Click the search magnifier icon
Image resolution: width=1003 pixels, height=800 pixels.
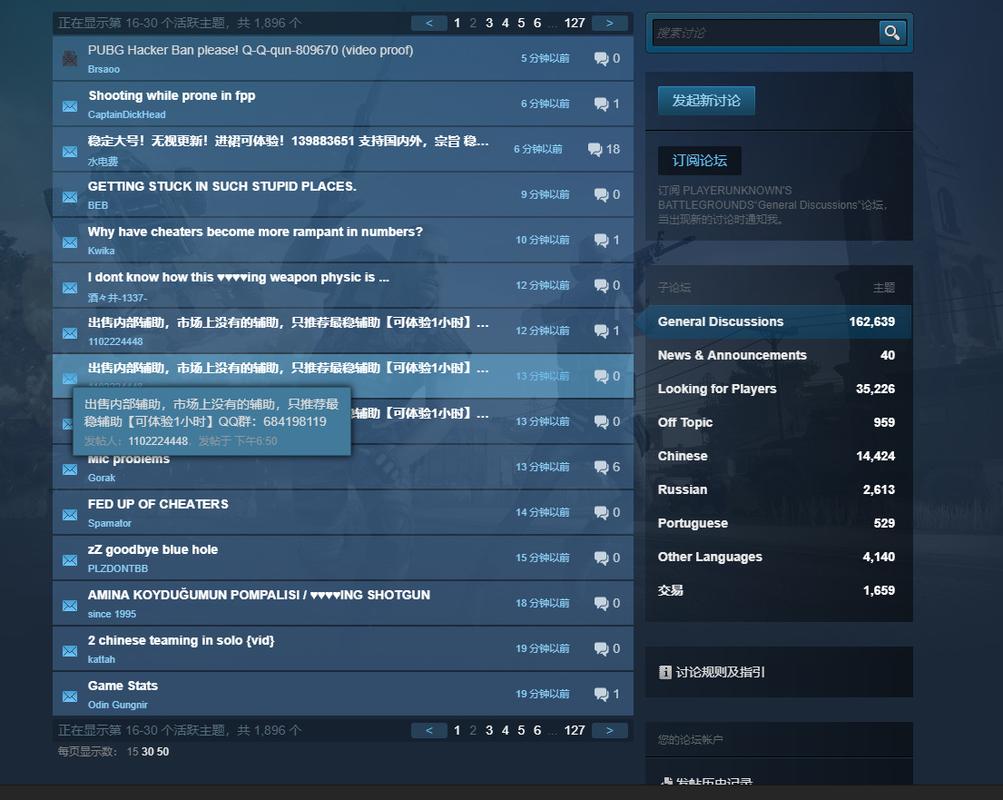892,32
